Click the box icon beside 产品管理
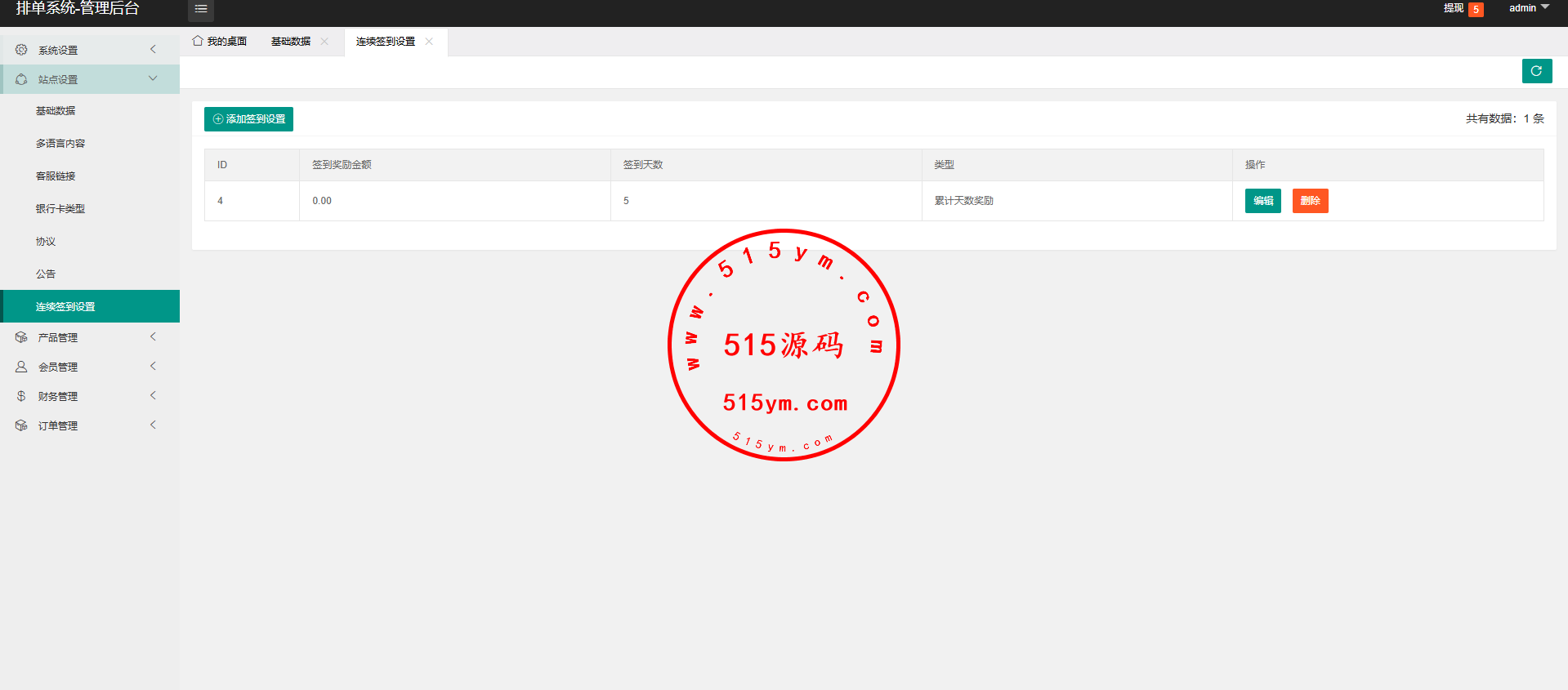 tap(21, 337)
